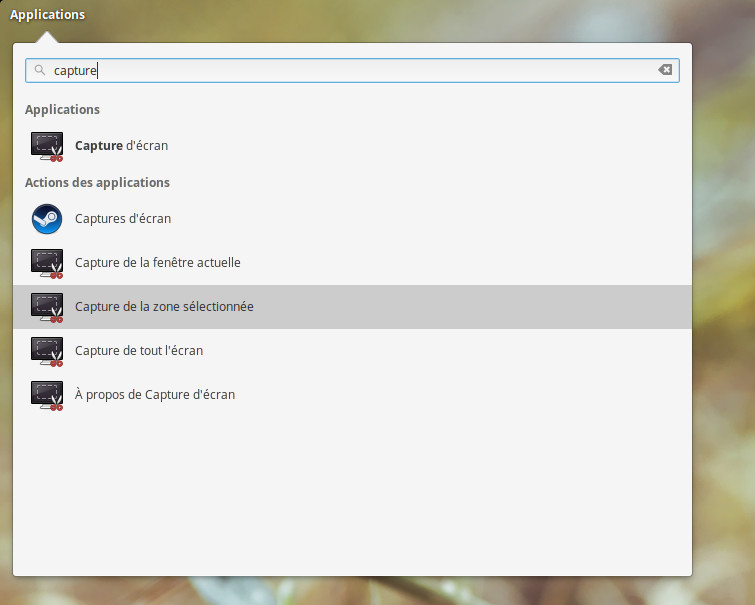Screen dimensions: 755x605
Task: Open Steam's Captures d'écran action
Action: 123,219
